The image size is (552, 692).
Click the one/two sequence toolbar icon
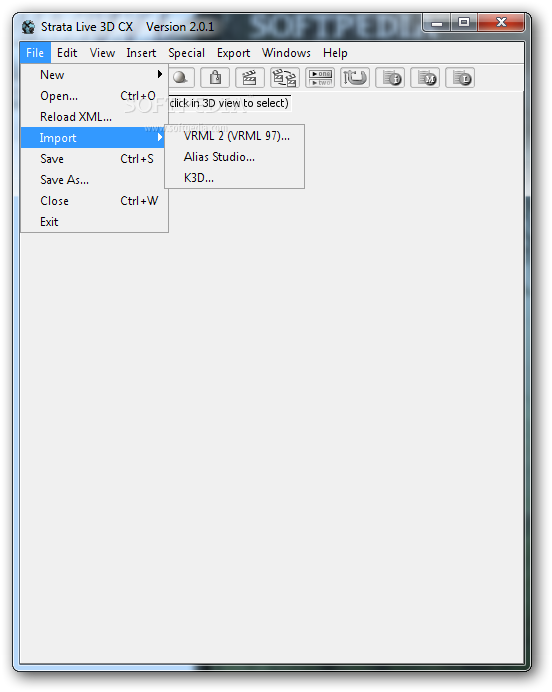(x=320, y=78)
